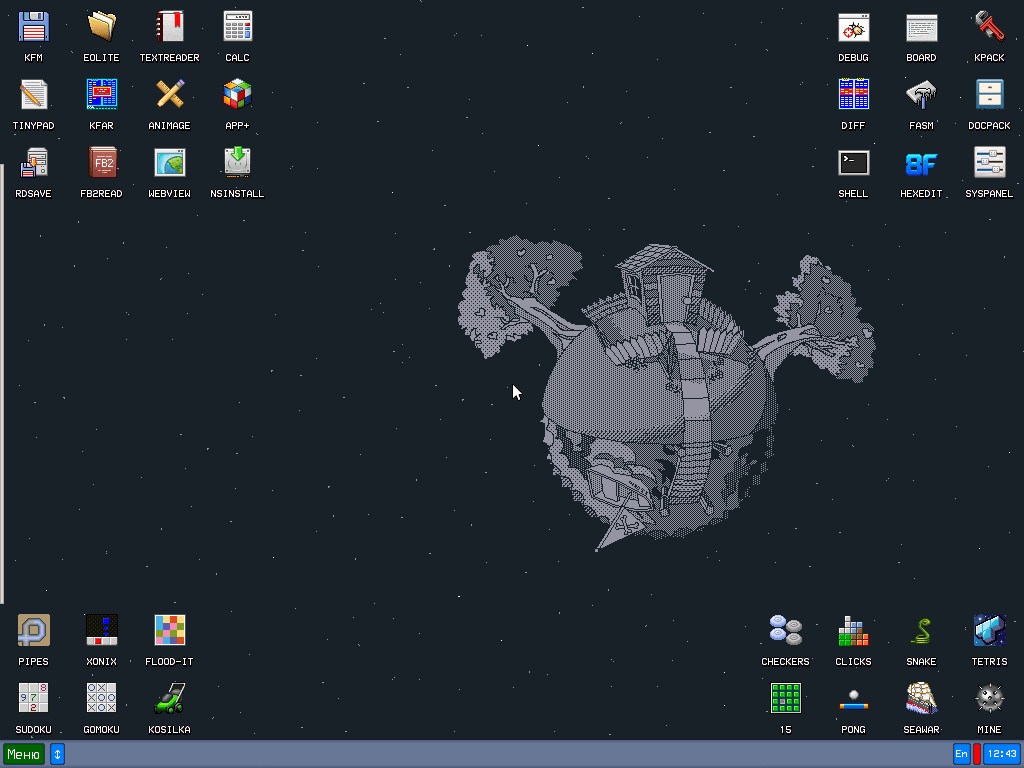This screenshot has width=1024, height=768.
Task: Launch the SNAKE game icon
Action: (x=921, y=631)
